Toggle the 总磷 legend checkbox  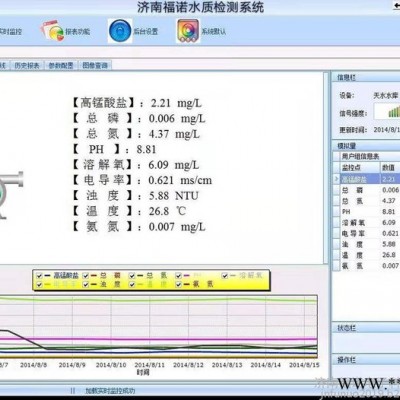(86, 276)
